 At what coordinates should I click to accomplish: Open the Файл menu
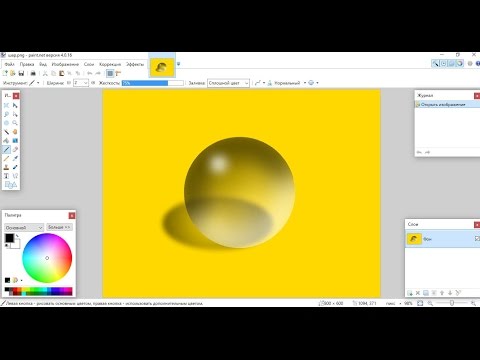(9, 64)
